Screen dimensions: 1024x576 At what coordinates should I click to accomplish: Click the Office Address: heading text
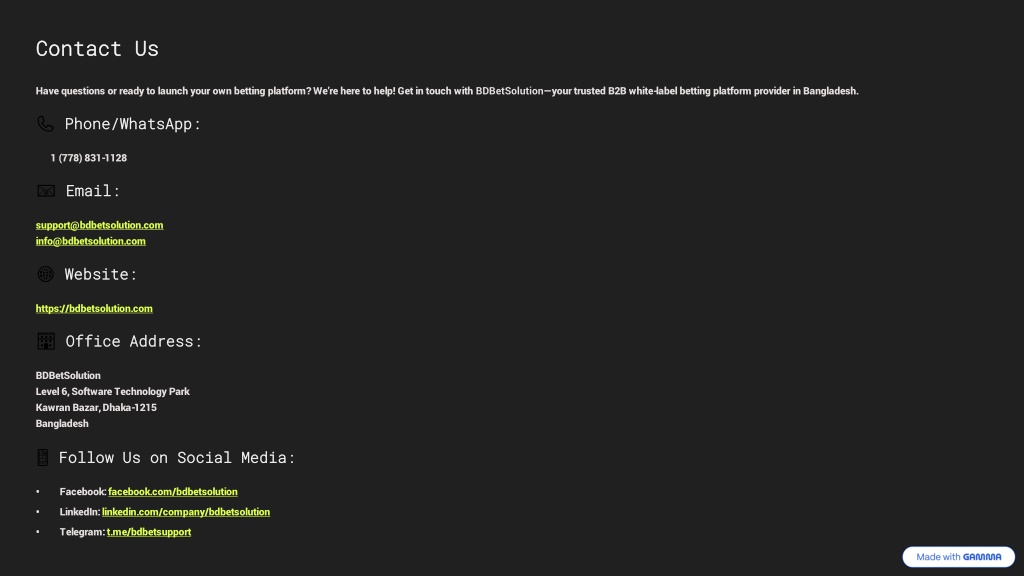(x=134, y=341)
